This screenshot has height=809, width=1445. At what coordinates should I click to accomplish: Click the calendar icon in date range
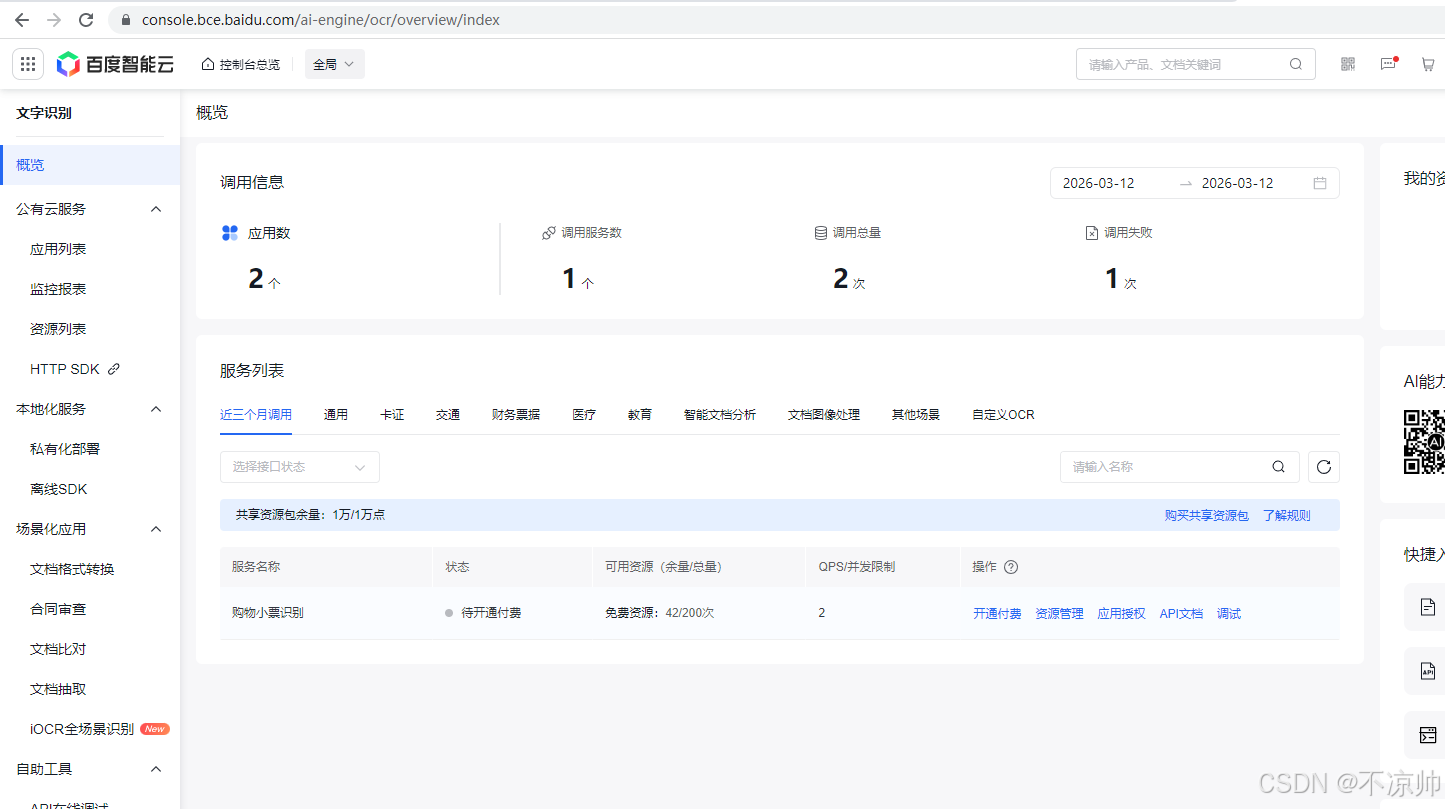coord(1320,183)
